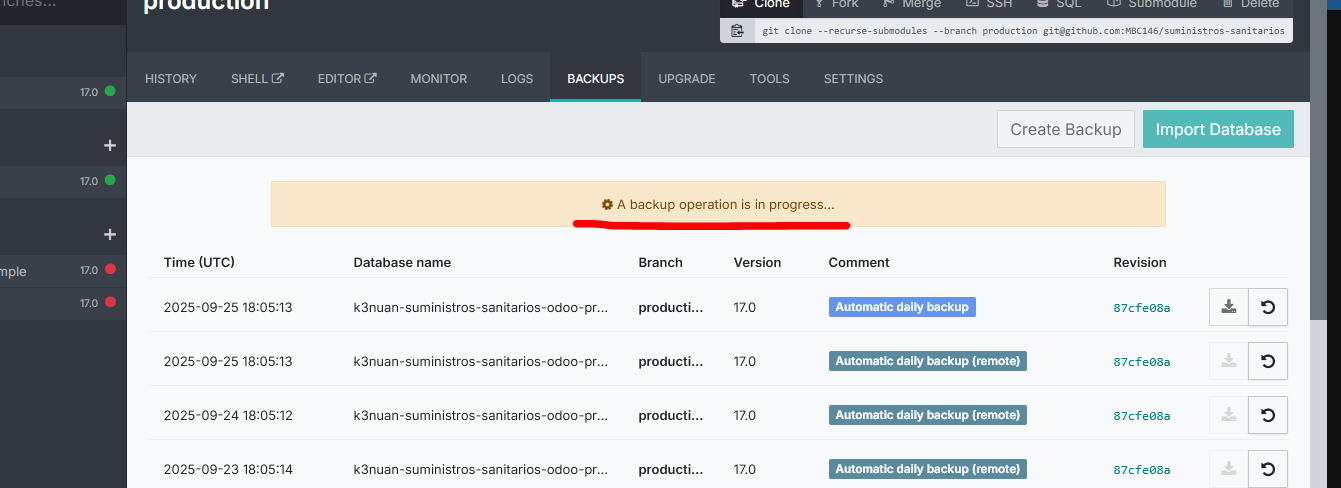This screenshot has width=1341, height=488.
Task: Open revision 87cfe08a link in first row
Action: 1141,308
